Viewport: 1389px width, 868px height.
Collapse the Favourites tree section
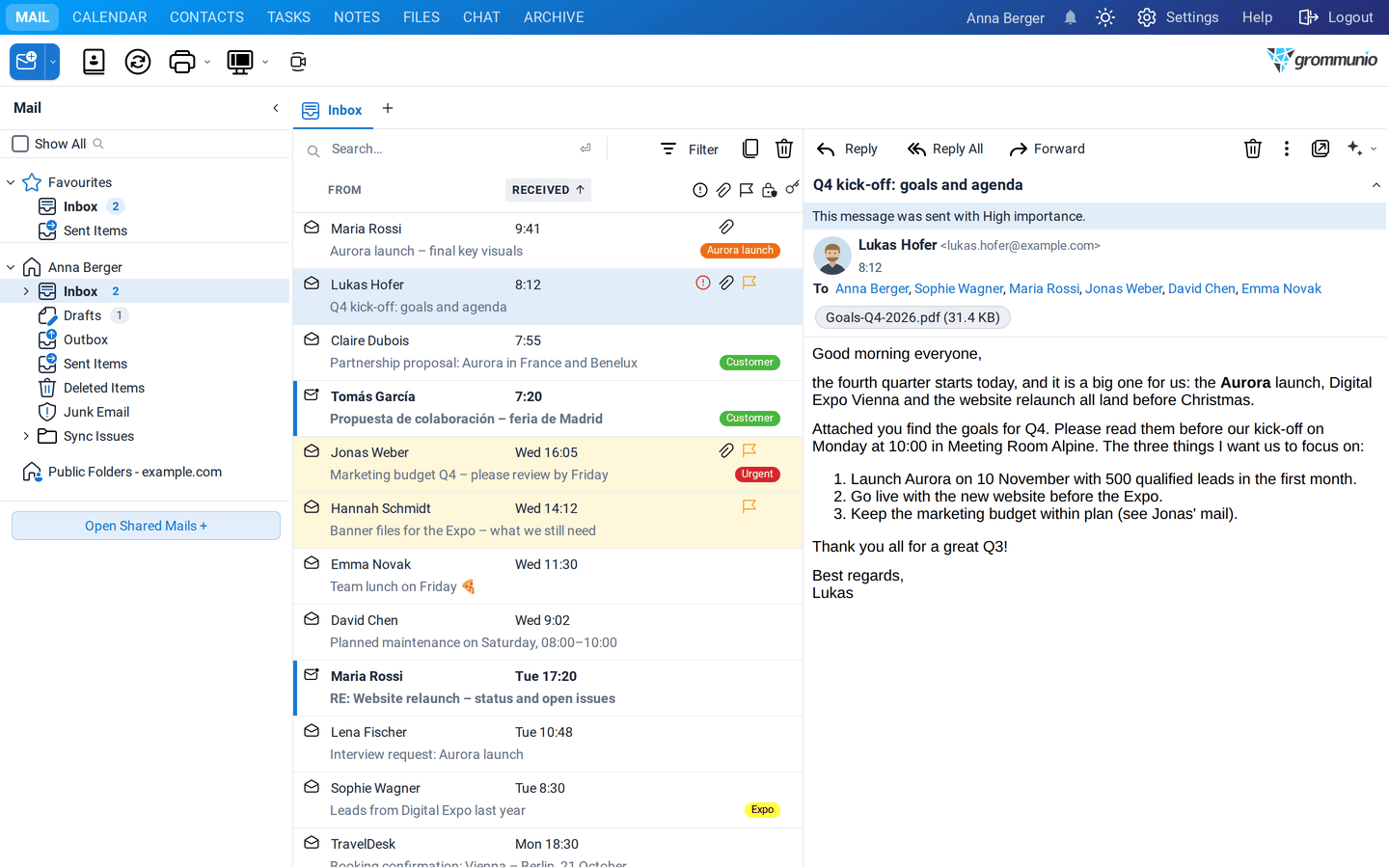[x=11, y=182]
